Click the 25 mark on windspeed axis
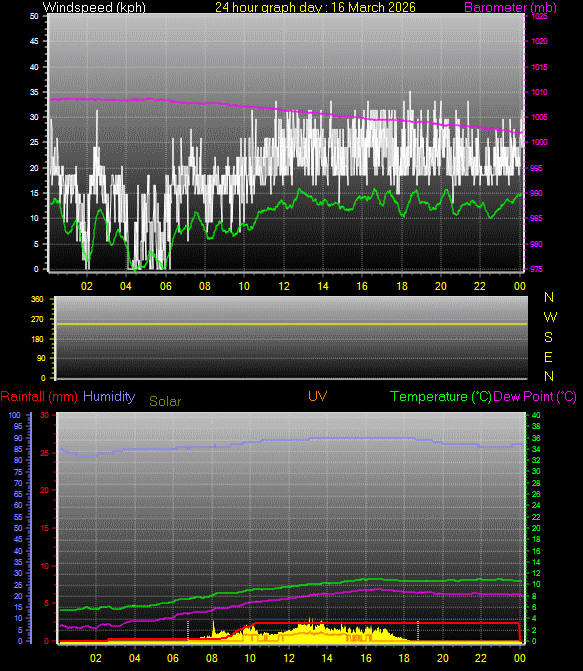 (34, 143)
